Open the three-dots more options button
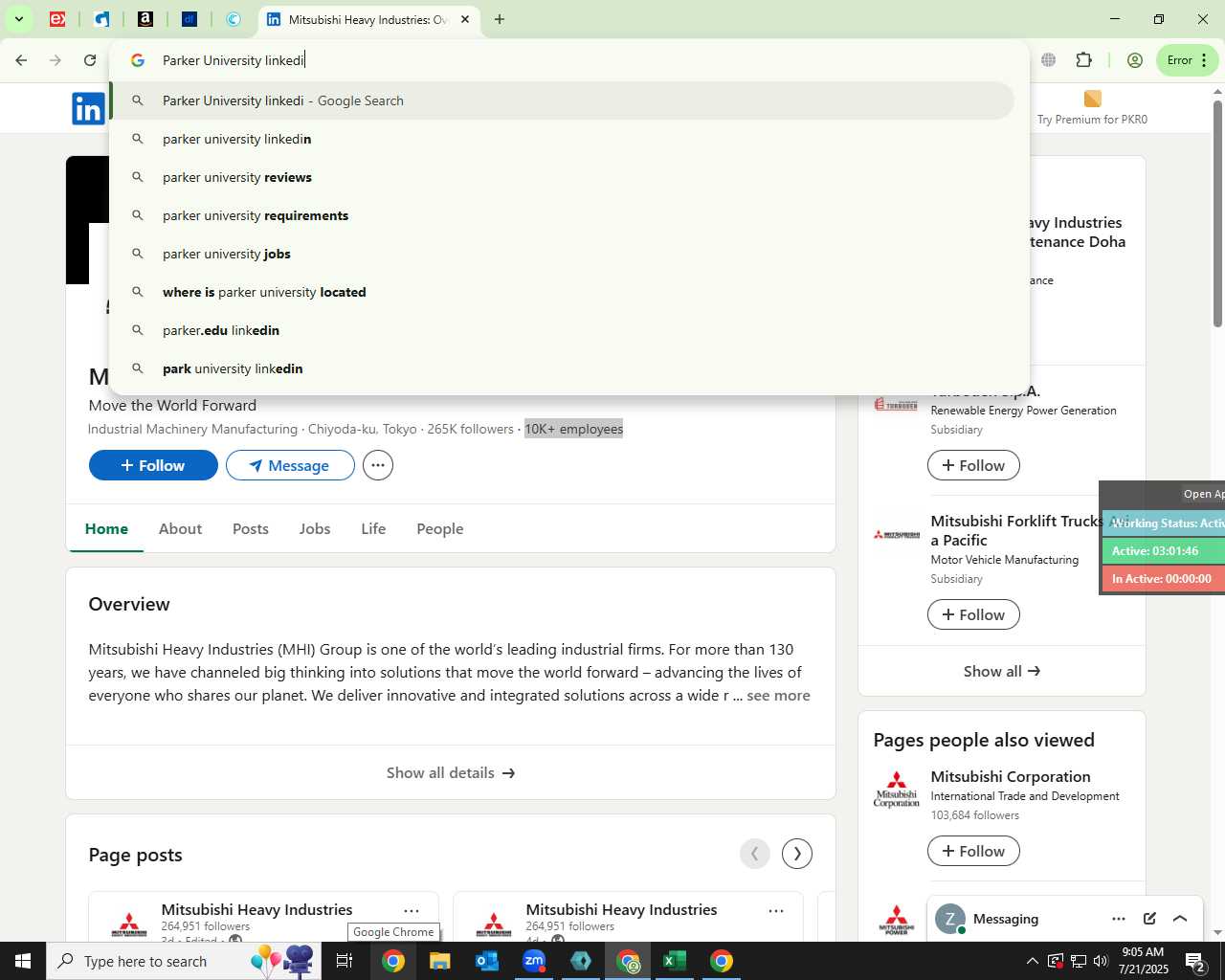 [x=378, y=465]
